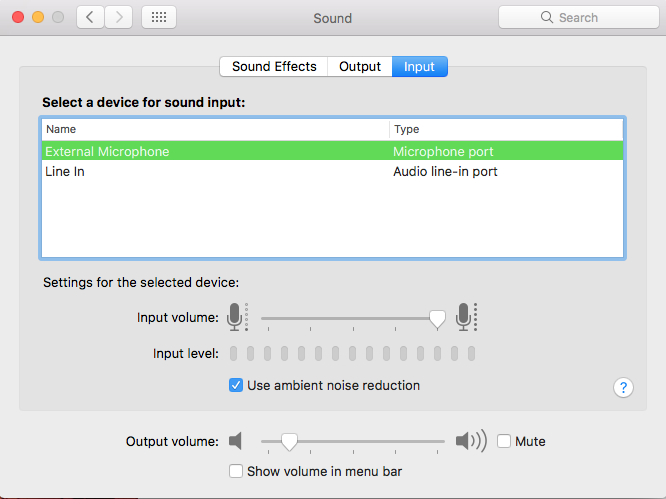Go forward using the right arrow button
The width and height of the screenshot is (666, 499).
pyautogui.click(x=119, y=17)
